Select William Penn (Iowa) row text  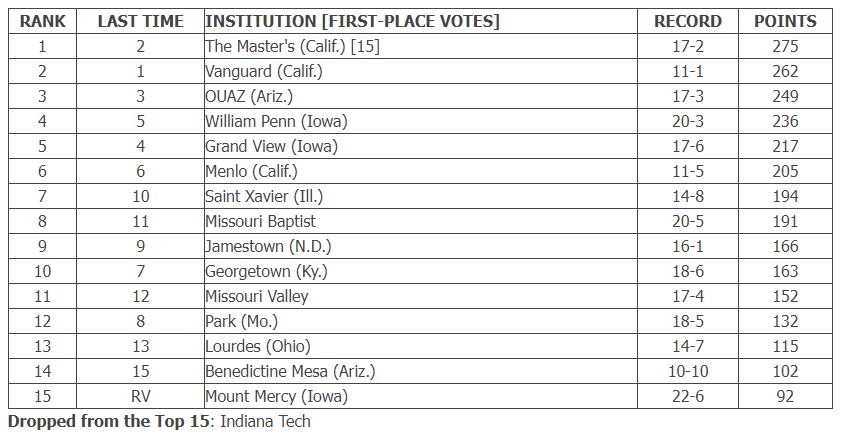(277, 121)
